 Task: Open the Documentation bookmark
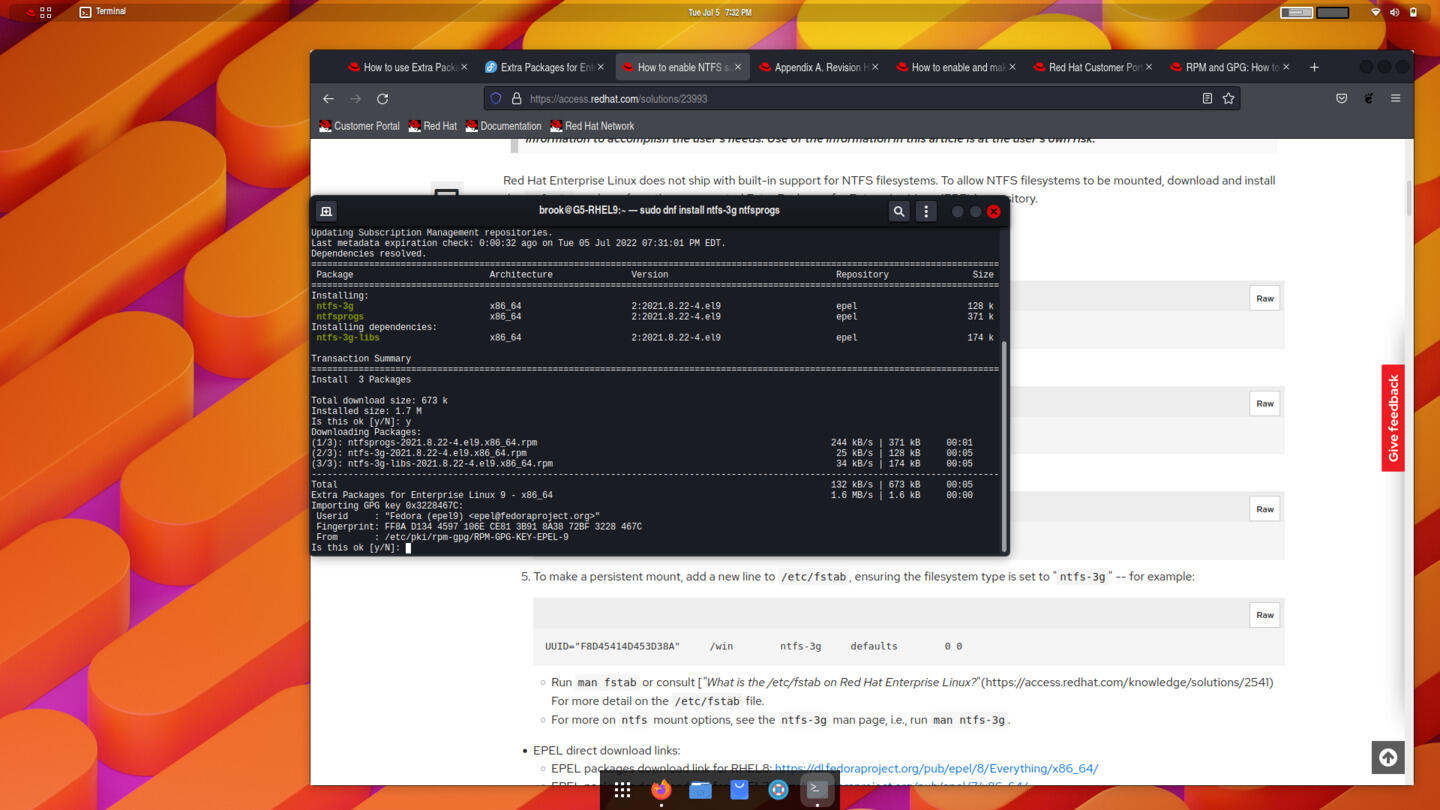[503, 126]
